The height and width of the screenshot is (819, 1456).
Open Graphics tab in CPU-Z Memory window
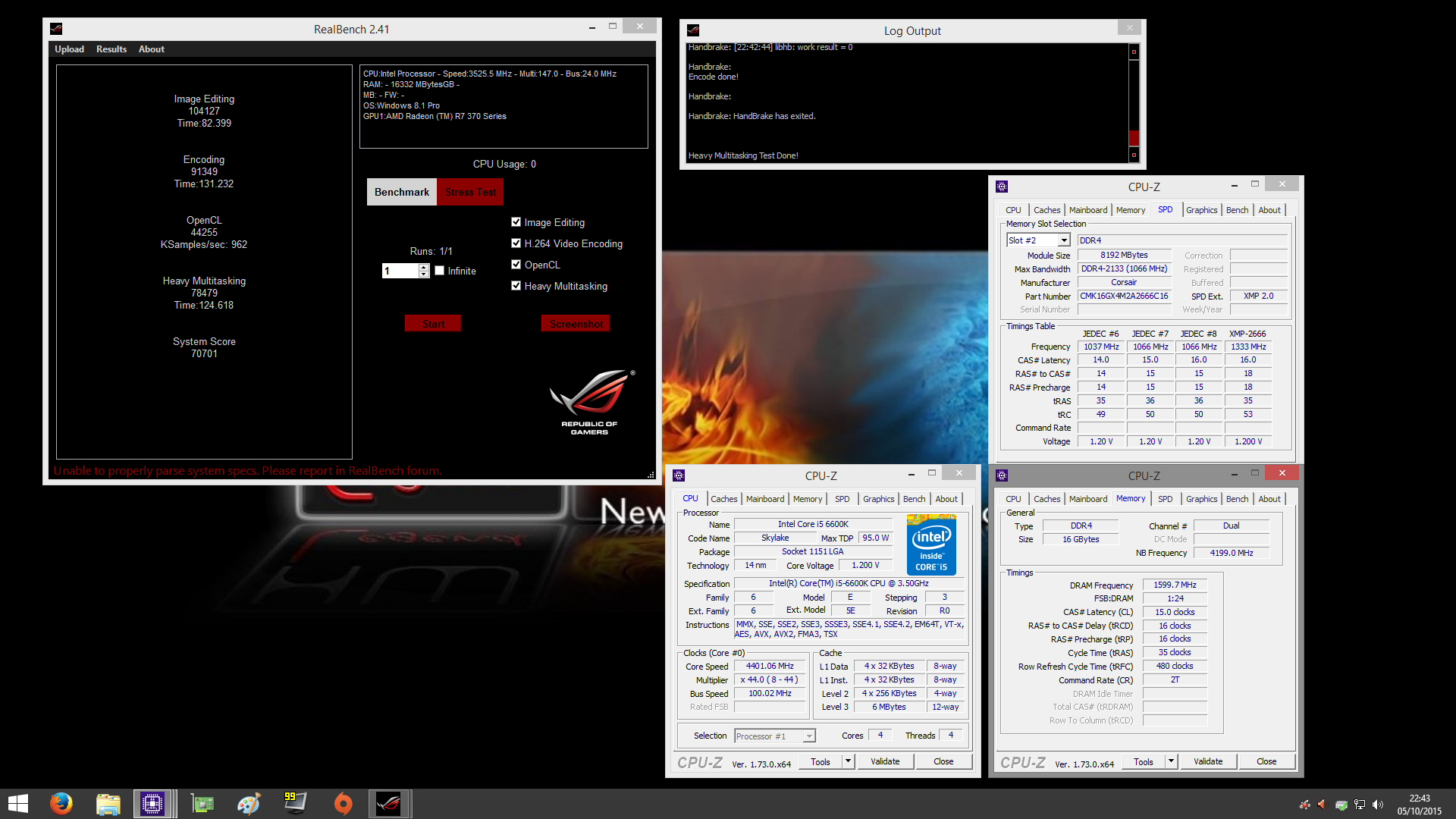tap(1201, 499)
